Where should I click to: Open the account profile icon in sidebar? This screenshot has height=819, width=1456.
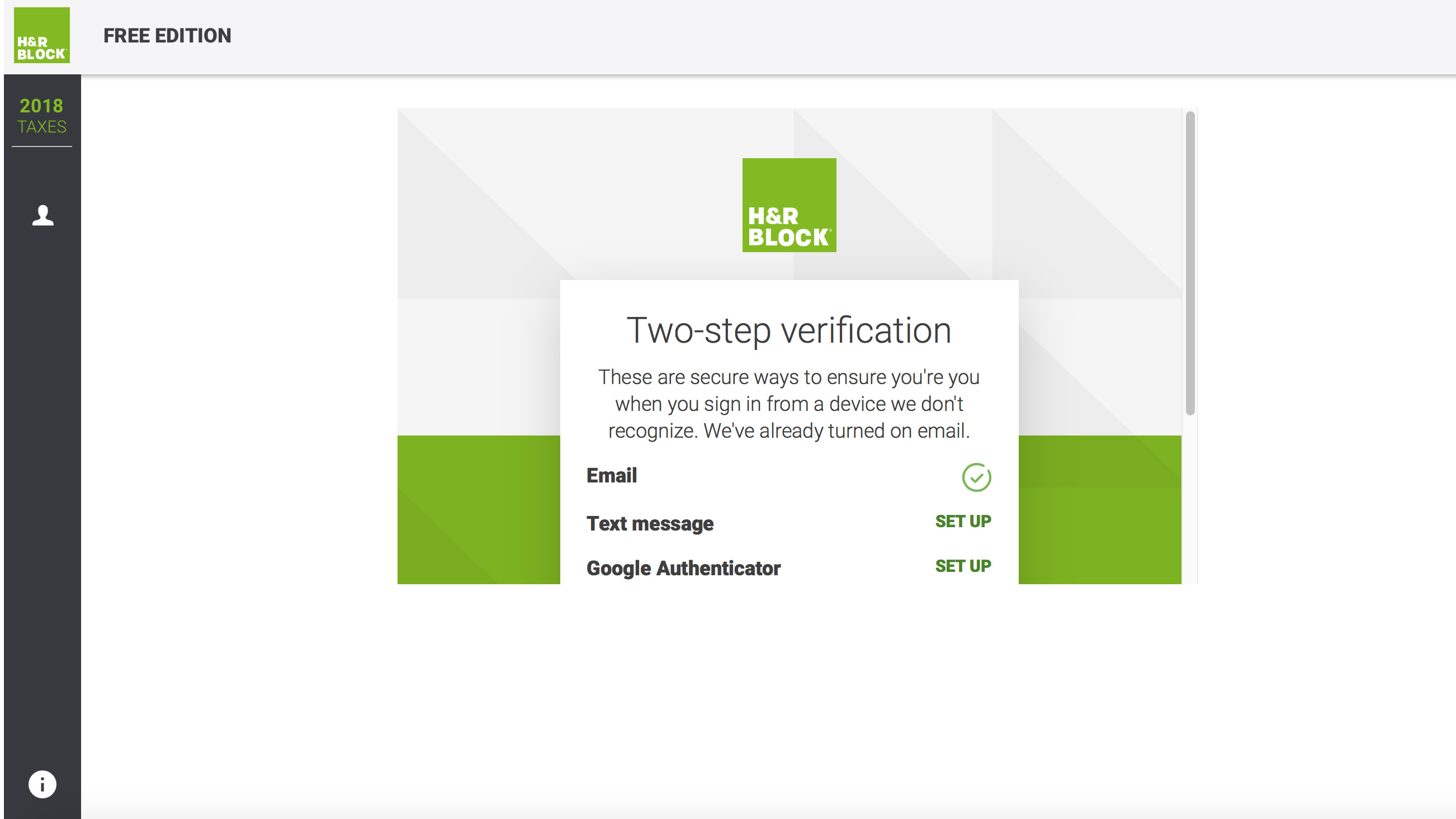[x=42, y=215]
